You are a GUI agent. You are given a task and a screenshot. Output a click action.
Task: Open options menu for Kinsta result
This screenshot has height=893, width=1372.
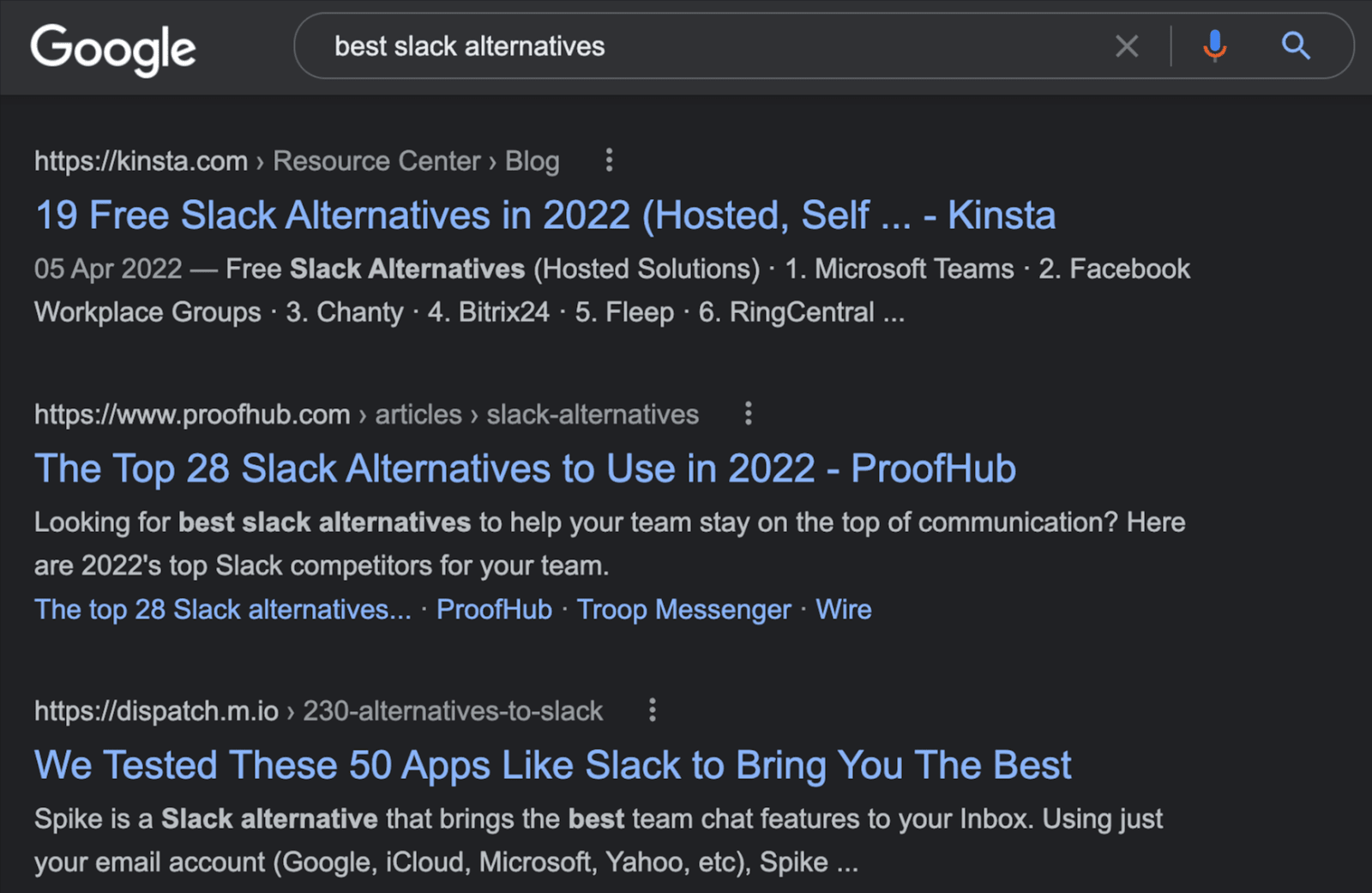coord(609,160)
